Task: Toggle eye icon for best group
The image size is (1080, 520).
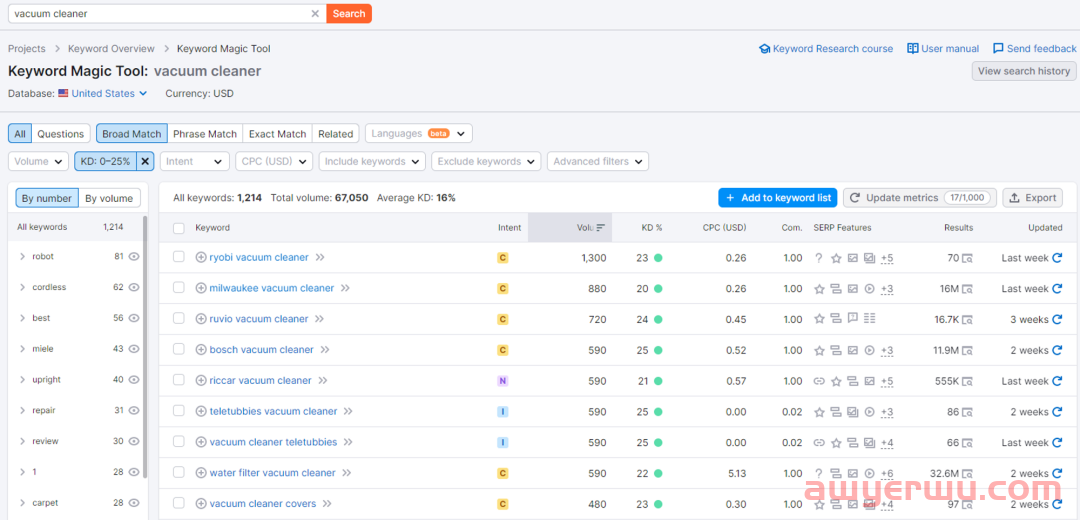Action: (134, 318)
